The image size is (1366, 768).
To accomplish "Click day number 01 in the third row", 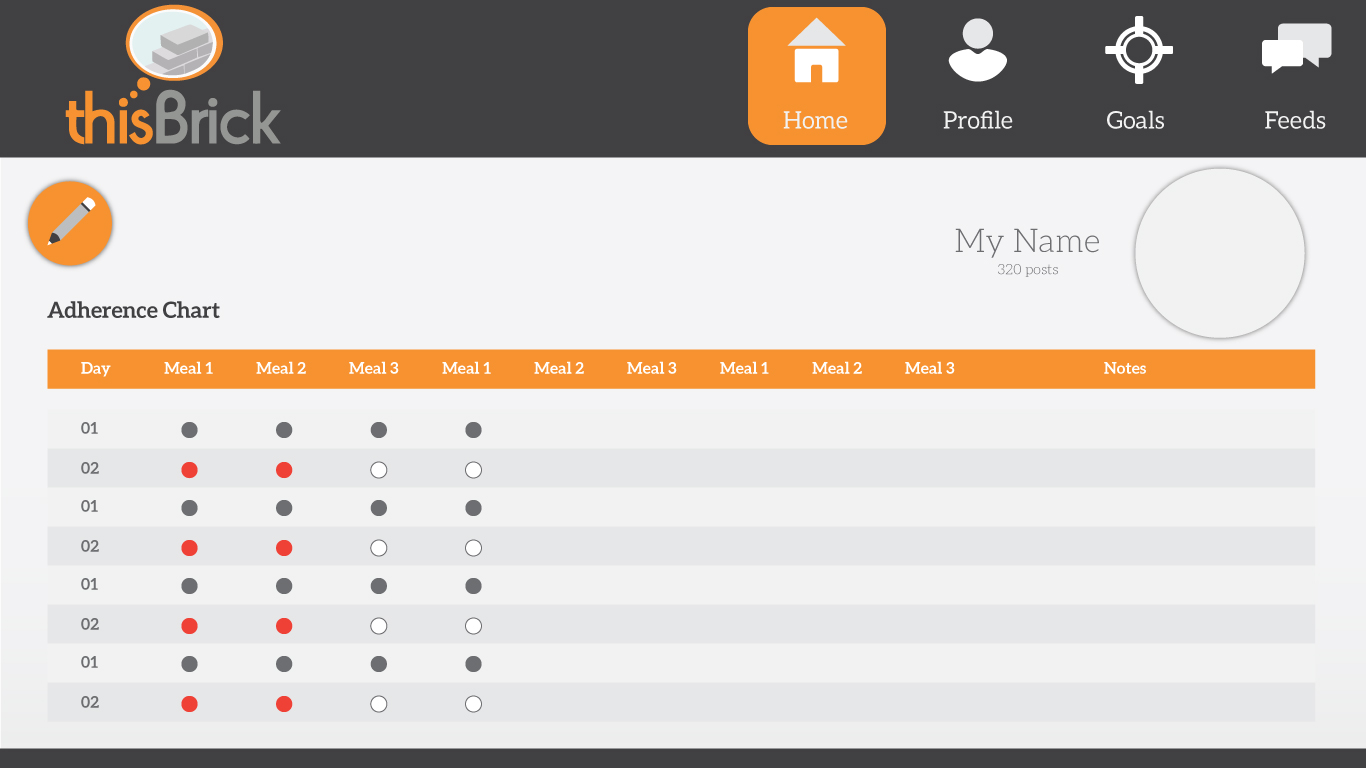I will point(90,507).
